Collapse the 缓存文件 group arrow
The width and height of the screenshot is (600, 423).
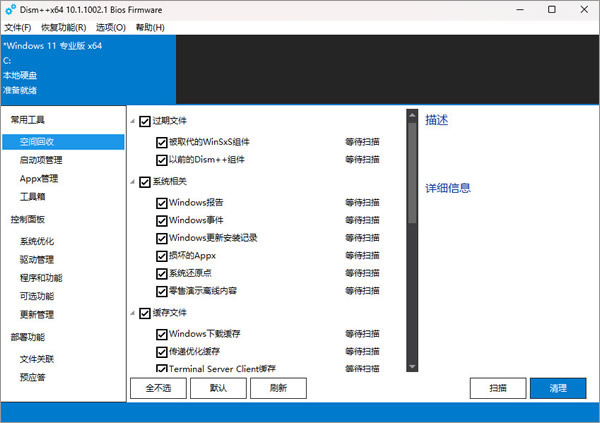pyautogui.click(x=133, y=313)
